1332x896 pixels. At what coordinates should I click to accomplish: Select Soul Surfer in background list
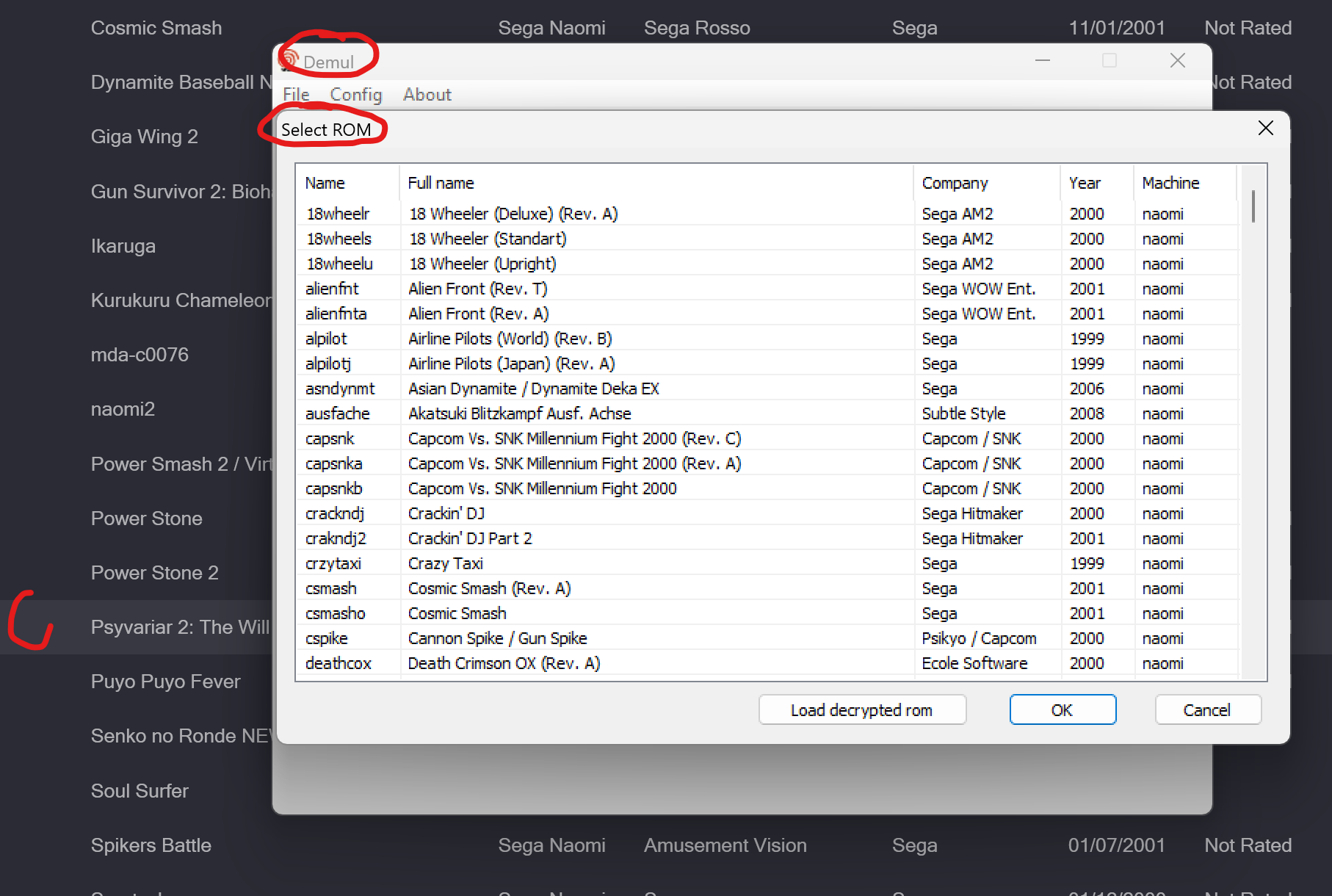pos(140,791)
